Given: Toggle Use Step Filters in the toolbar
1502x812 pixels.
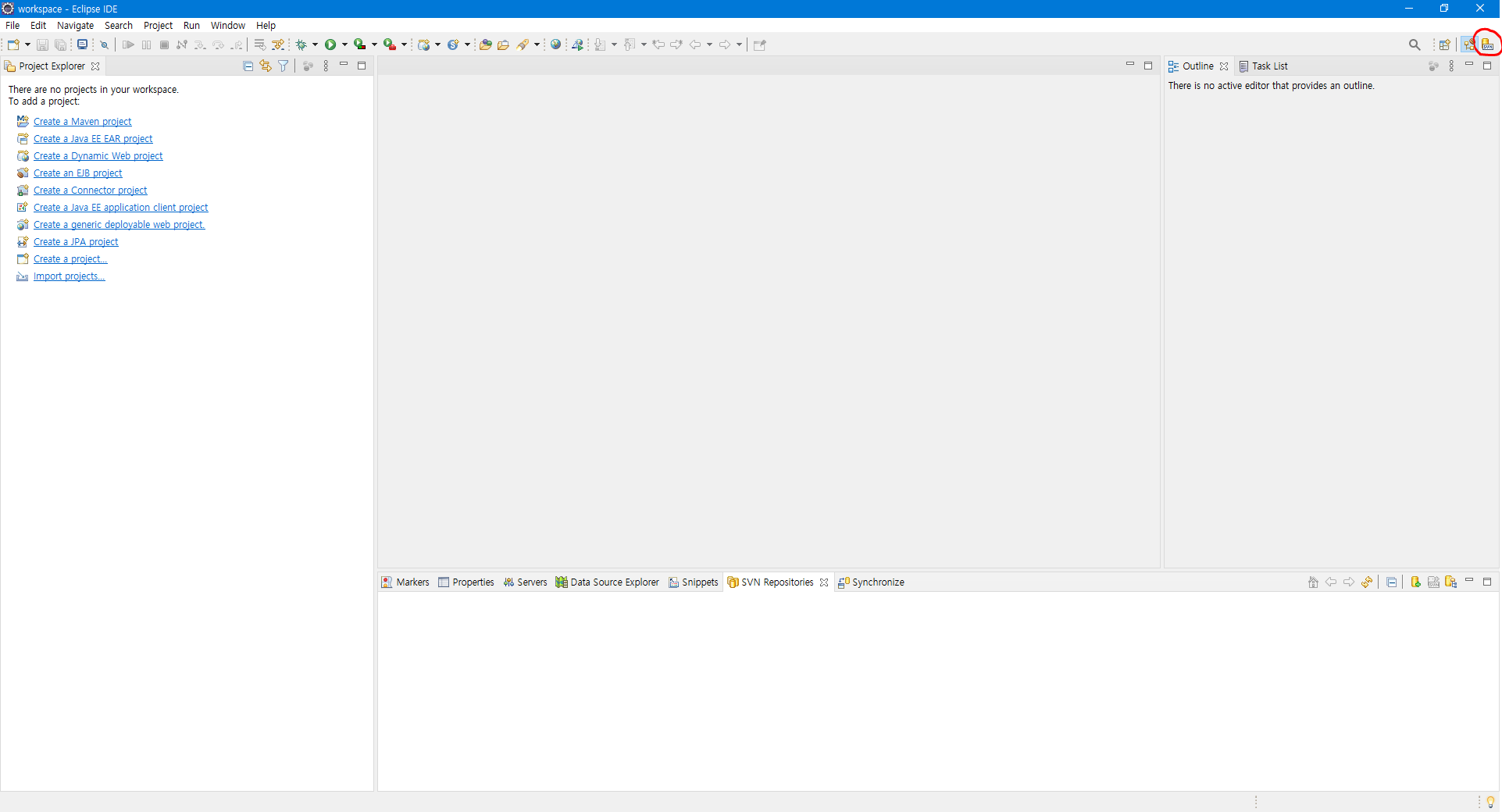Looking at the screenshot, I should [277, 45].
